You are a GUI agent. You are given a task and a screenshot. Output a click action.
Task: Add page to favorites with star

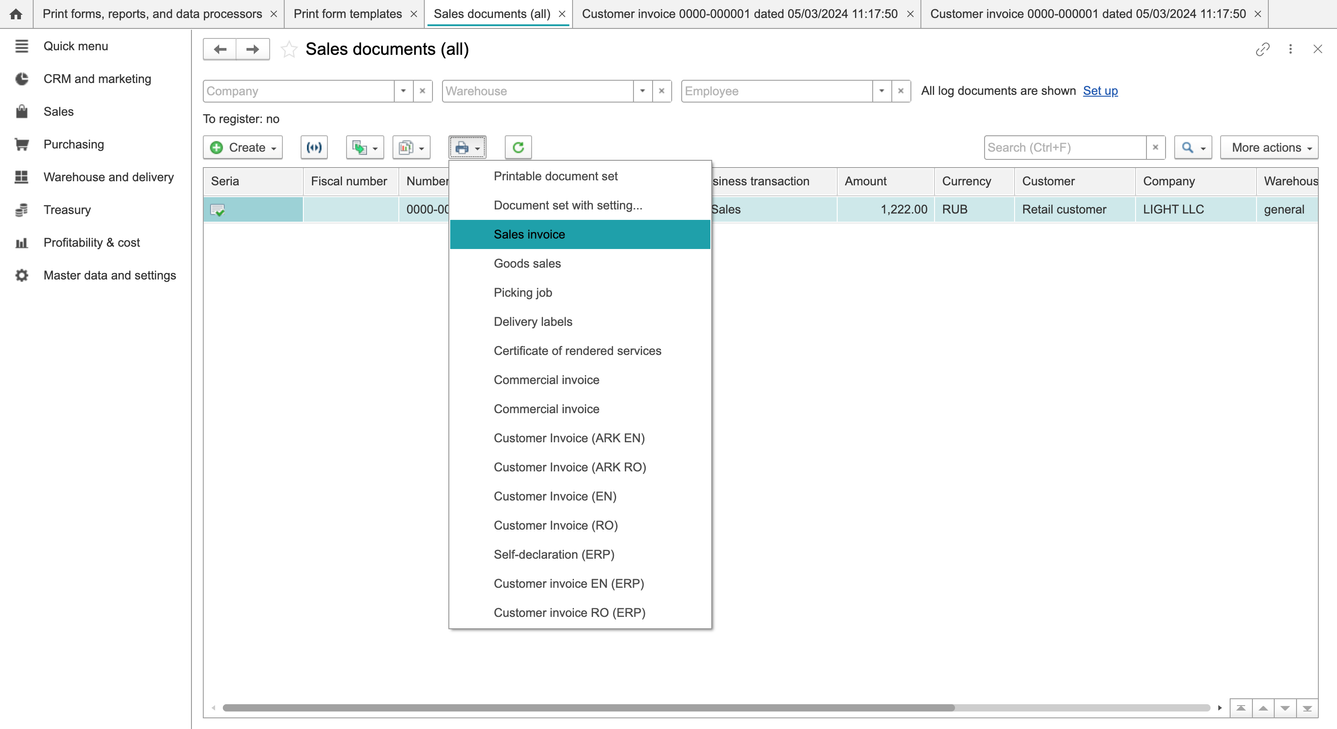pos(289,49)
